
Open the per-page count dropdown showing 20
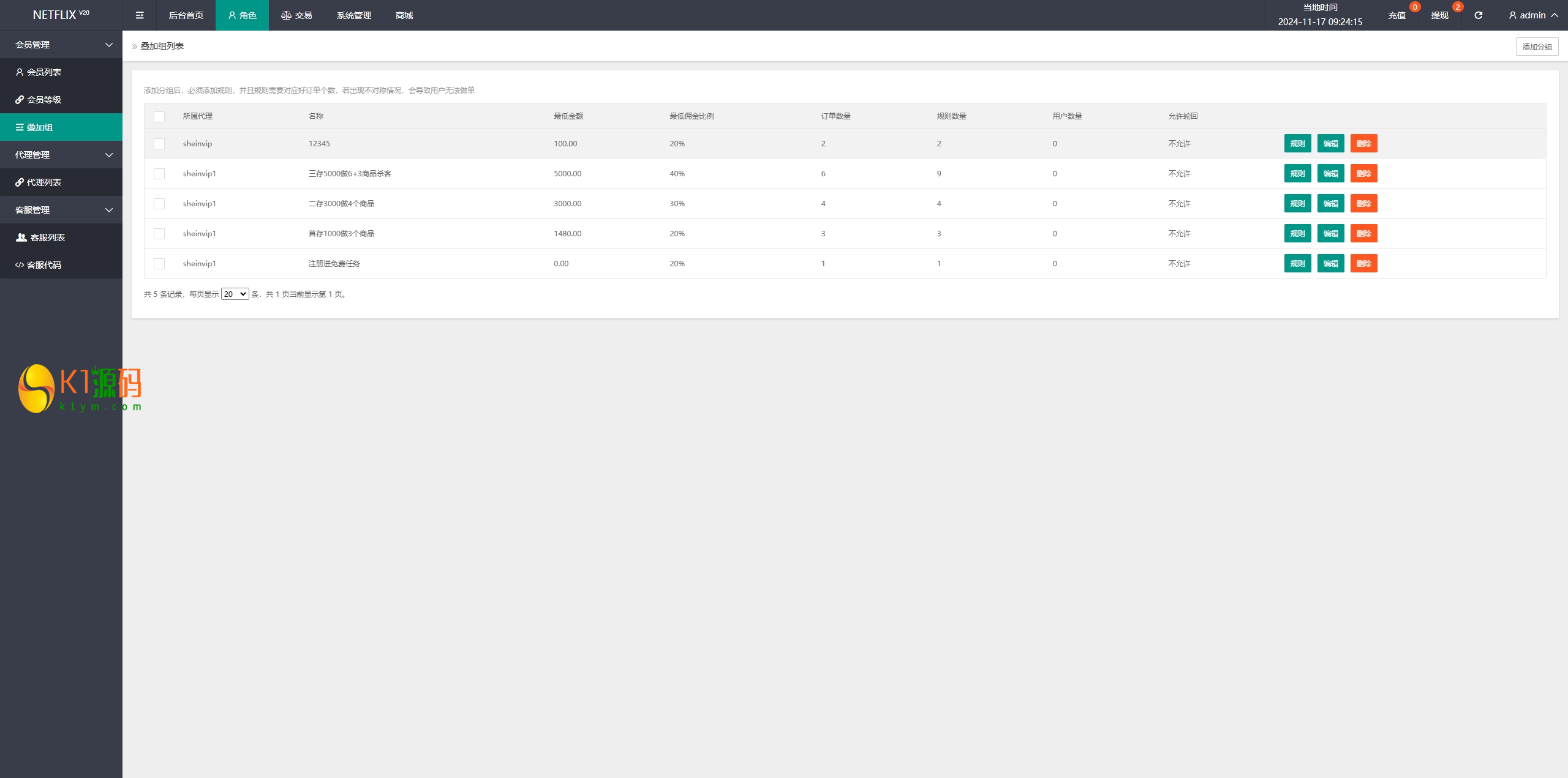pyautogui.click(x=235, y=294)
